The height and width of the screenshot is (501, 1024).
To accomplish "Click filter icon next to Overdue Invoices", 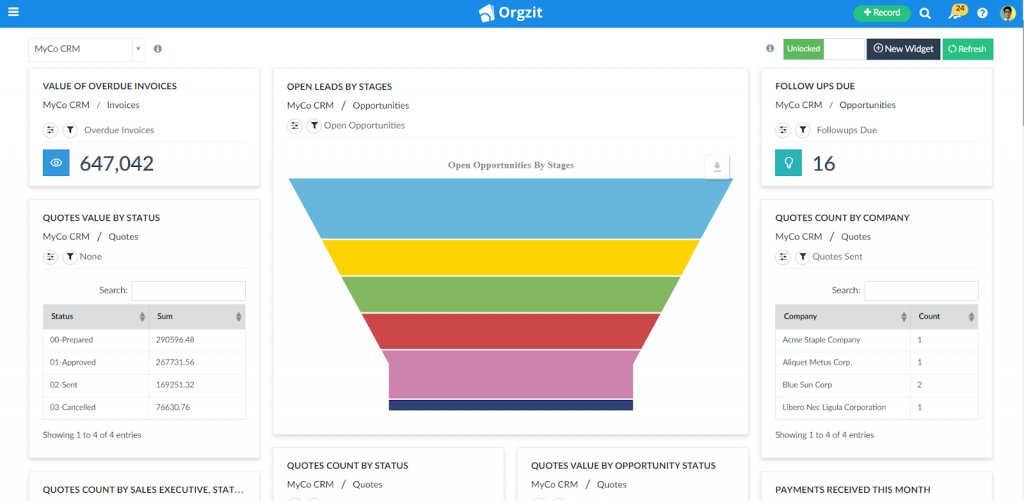I will pos(70,130).
